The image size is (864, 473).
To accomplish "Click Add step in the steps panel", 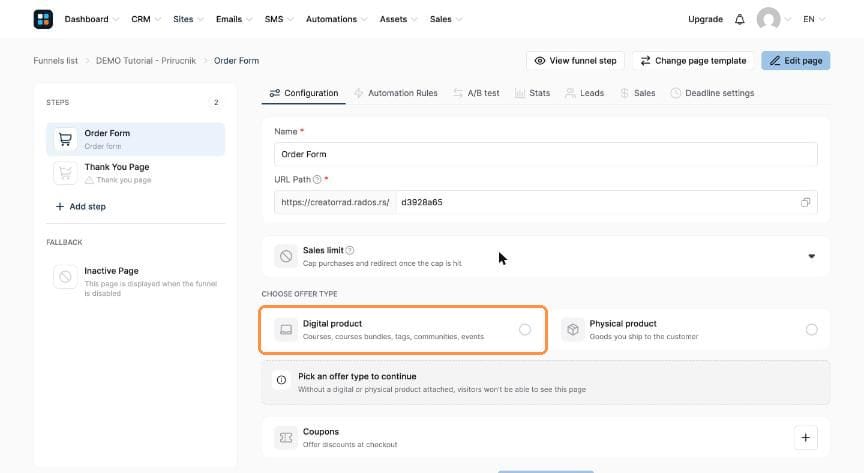I will point(80,207).
